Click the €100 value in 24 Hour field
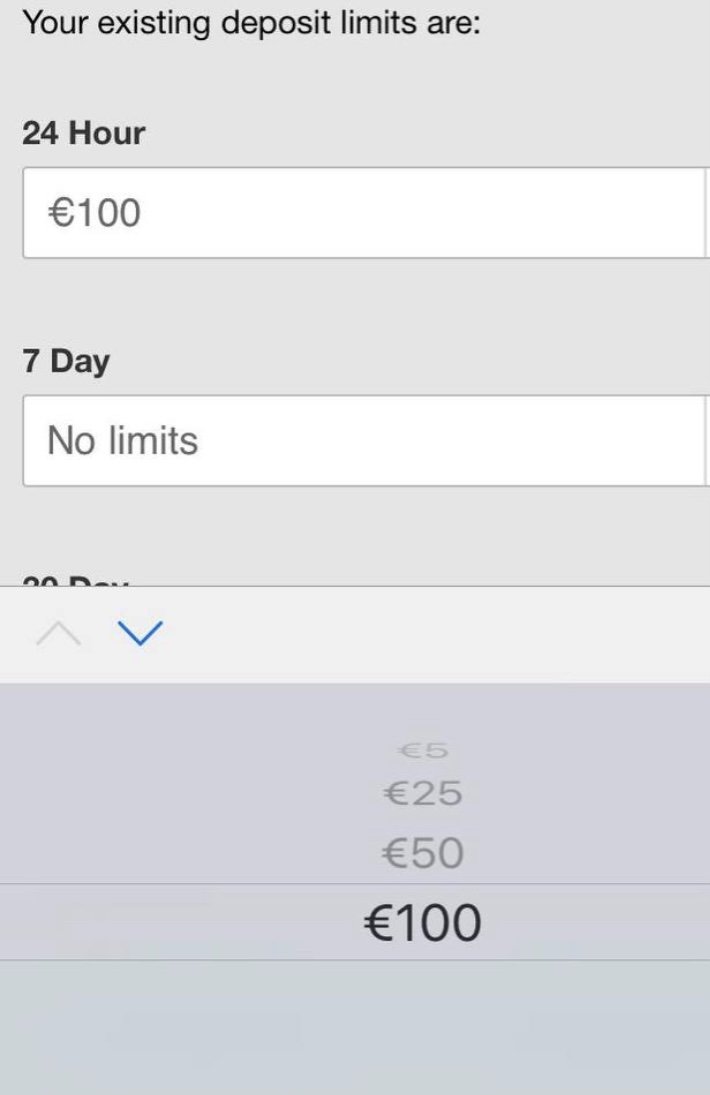This screenshot has height=1095, width=710. (x=95, y=213)
